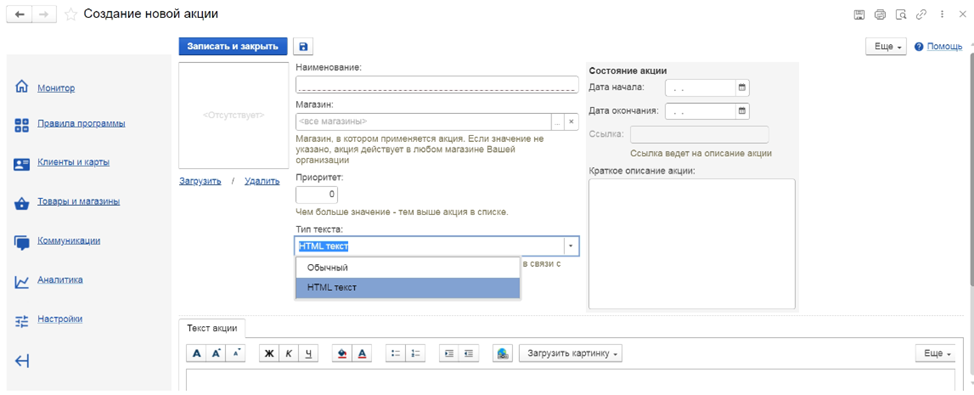This screenshot has width=974, height=395.
Task: Open calendar for Дата окончания
Action: (x=742, y=111)
